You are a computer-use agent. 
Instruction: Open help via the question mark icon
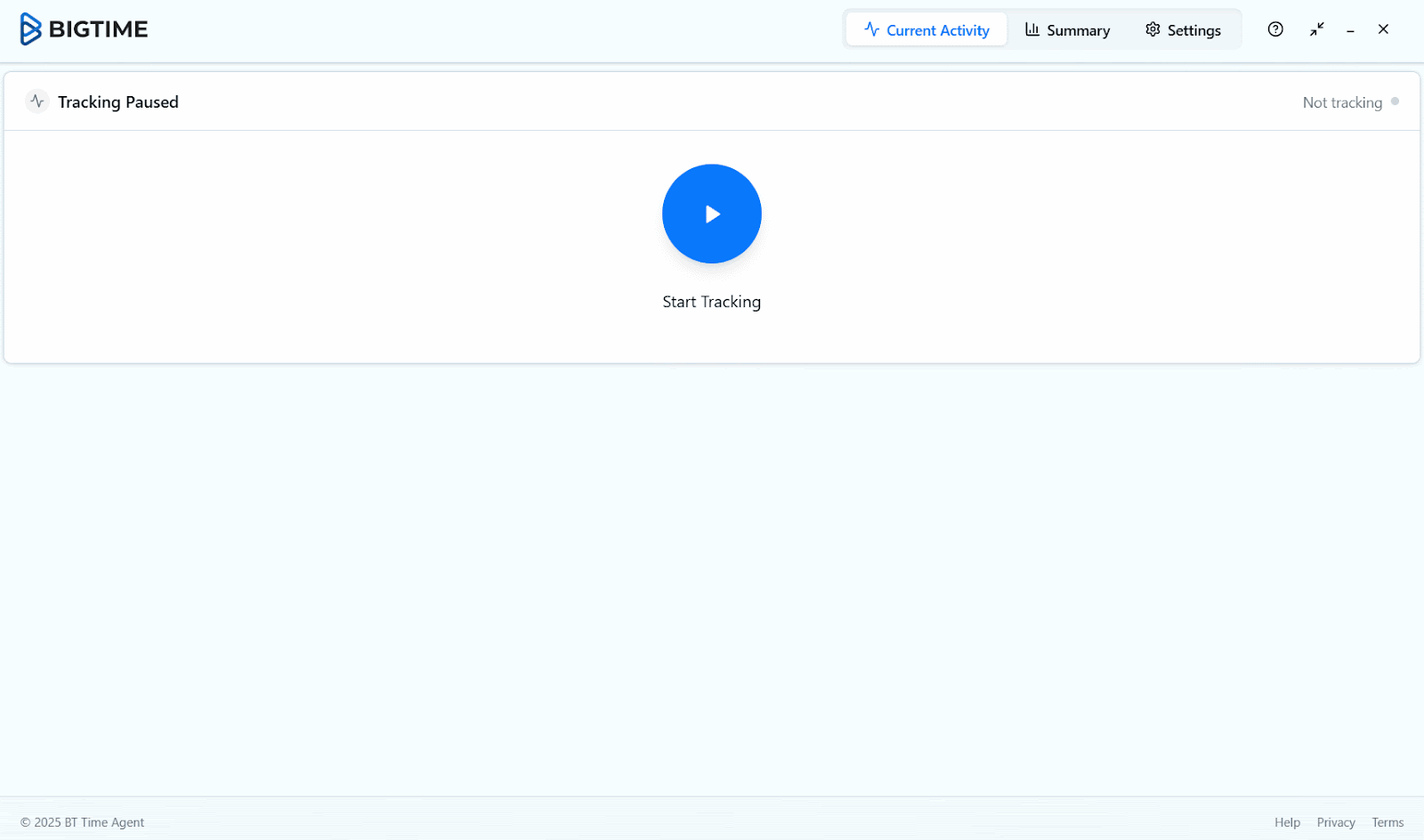click(x=1274, y=29)
